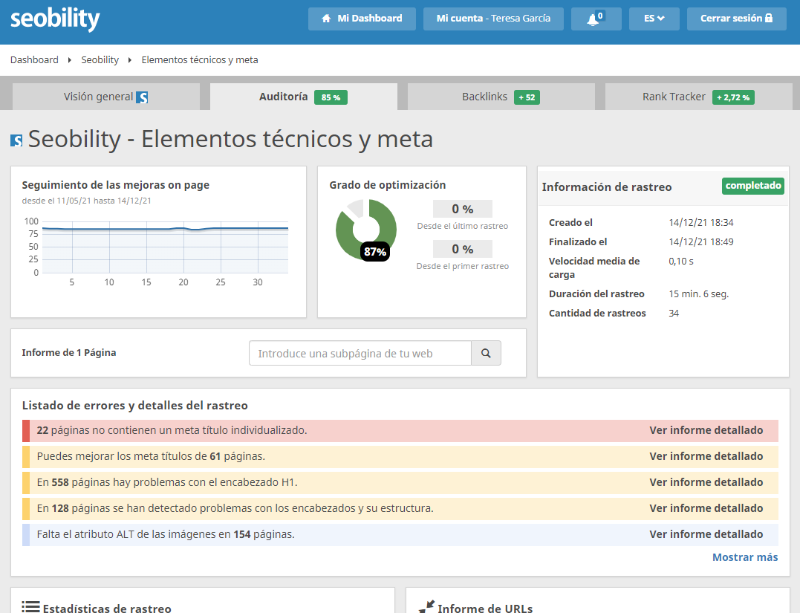Click Creado el value 14/12/21 18:34

[701, 223]
